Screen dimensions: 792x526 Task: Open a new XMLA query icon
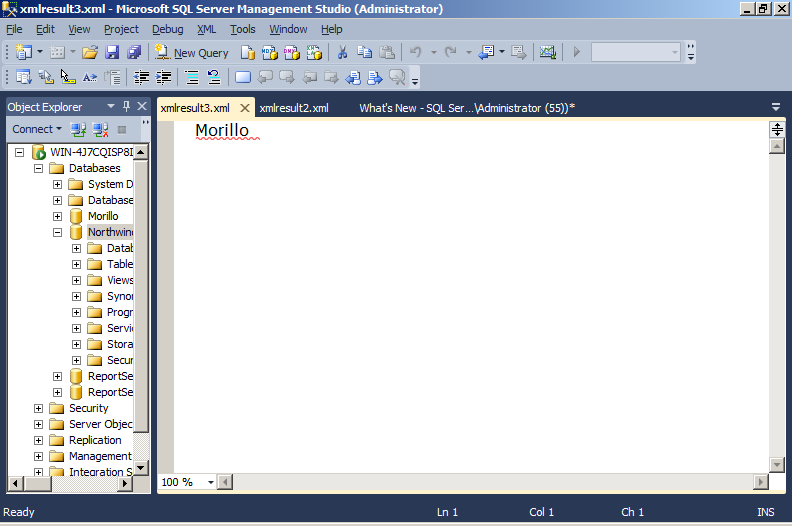point(314,52)
